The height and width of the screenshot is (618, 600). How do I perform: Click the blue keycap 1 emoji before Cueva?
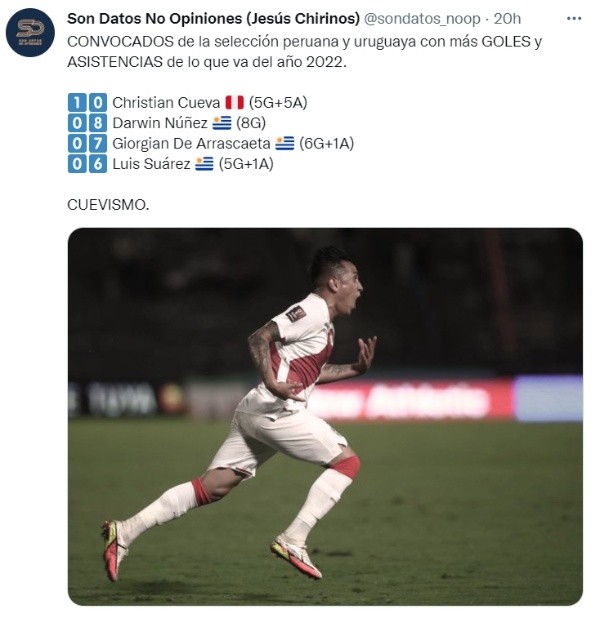77,102
